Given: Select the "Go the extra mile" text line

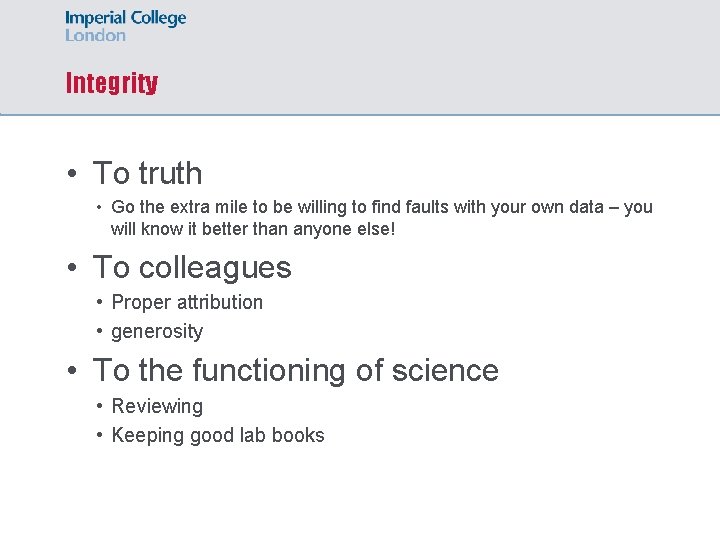Looking at the screenshot, I should pos(382,207).
